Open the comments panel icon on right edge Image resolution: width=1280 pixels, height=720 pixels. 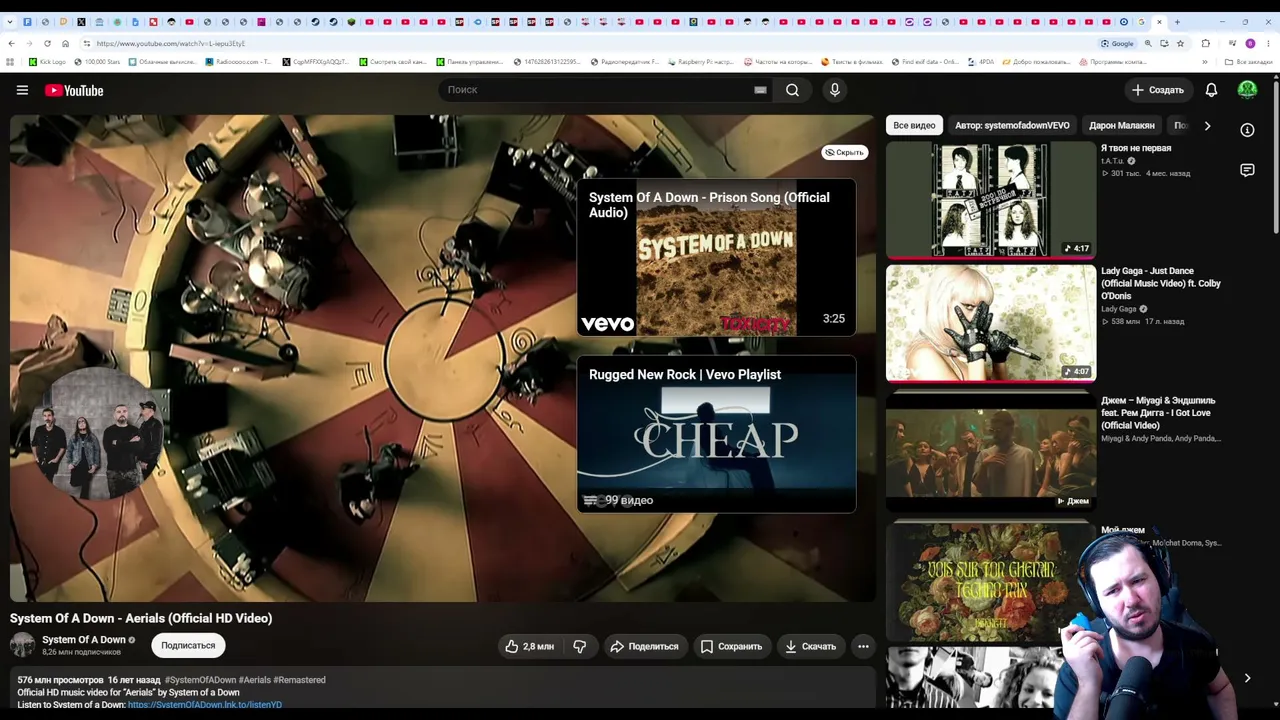coord(1247,171)
